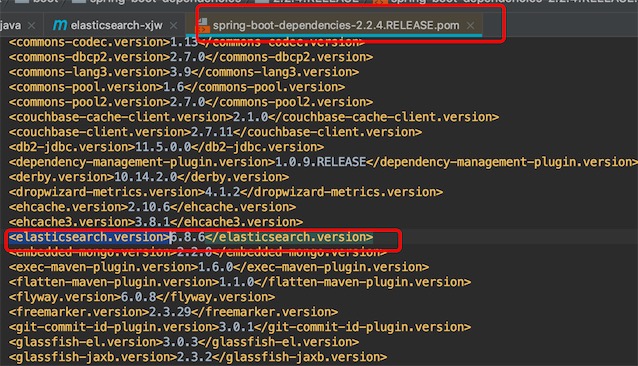Click the derby.version line
Screen dimensions: 638x366
[149, 177]
